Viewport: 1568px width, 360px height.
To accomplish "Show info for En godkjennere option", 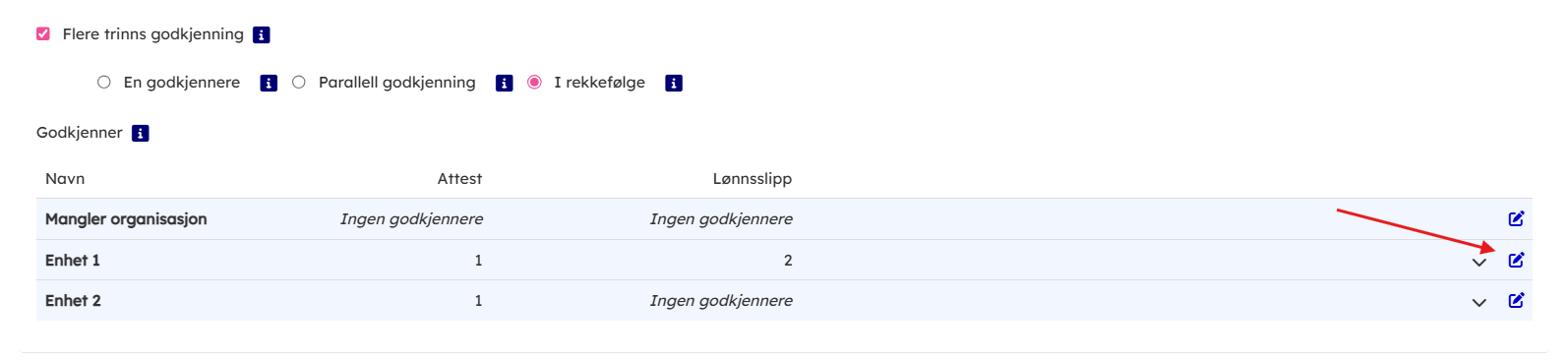I will click(269, 84).
